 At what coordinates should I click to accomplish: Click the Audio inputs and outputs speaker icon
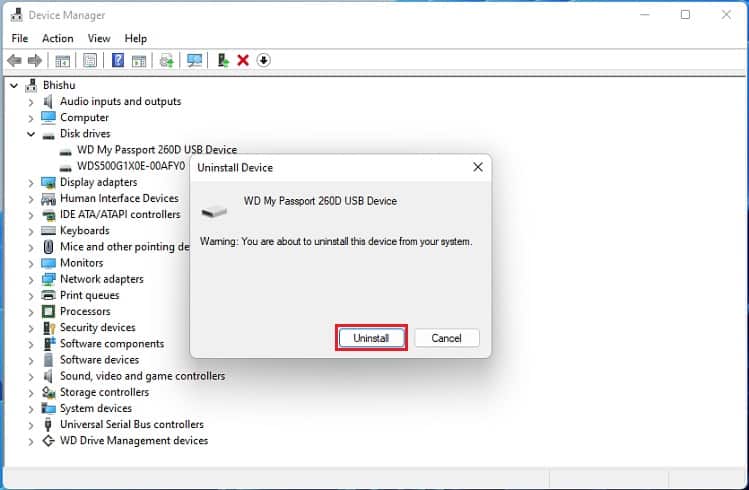tap(48, 101)
